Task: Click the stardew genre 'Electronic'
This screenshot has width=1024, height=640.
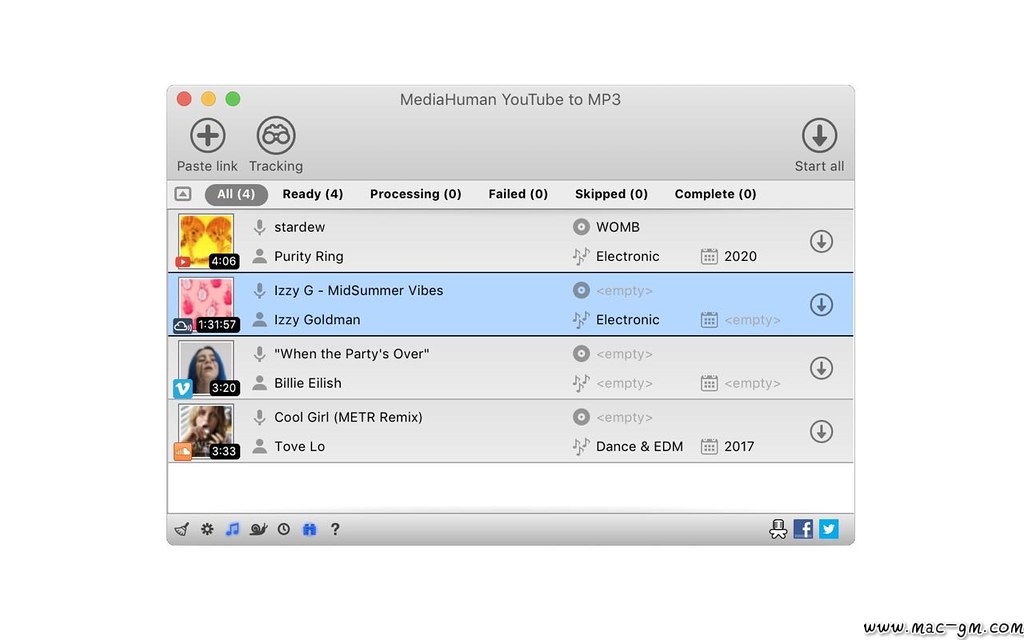Action: click(628, 257)
